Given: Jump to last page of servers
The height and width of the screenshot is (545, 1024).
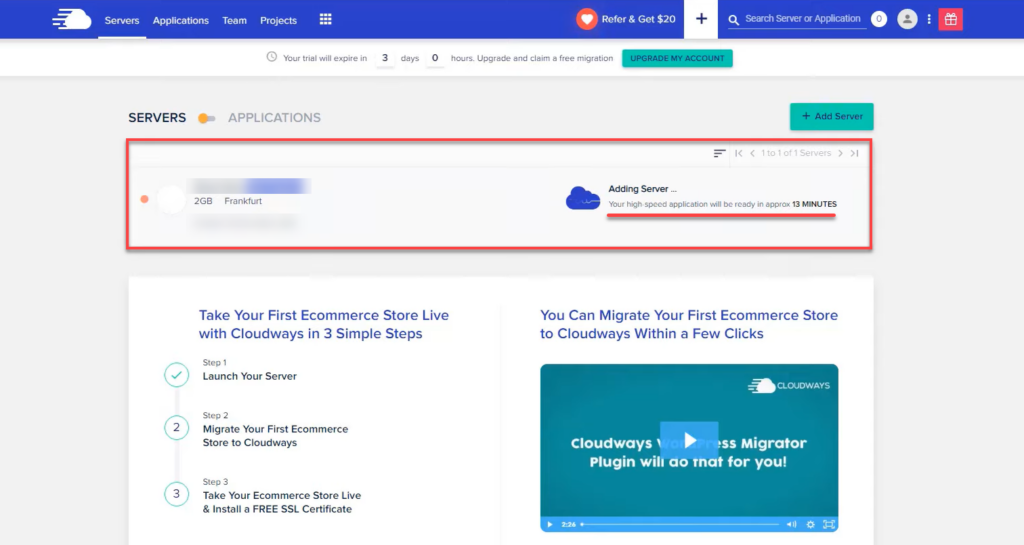Looking at the screenshot, I should click(854, 153).
